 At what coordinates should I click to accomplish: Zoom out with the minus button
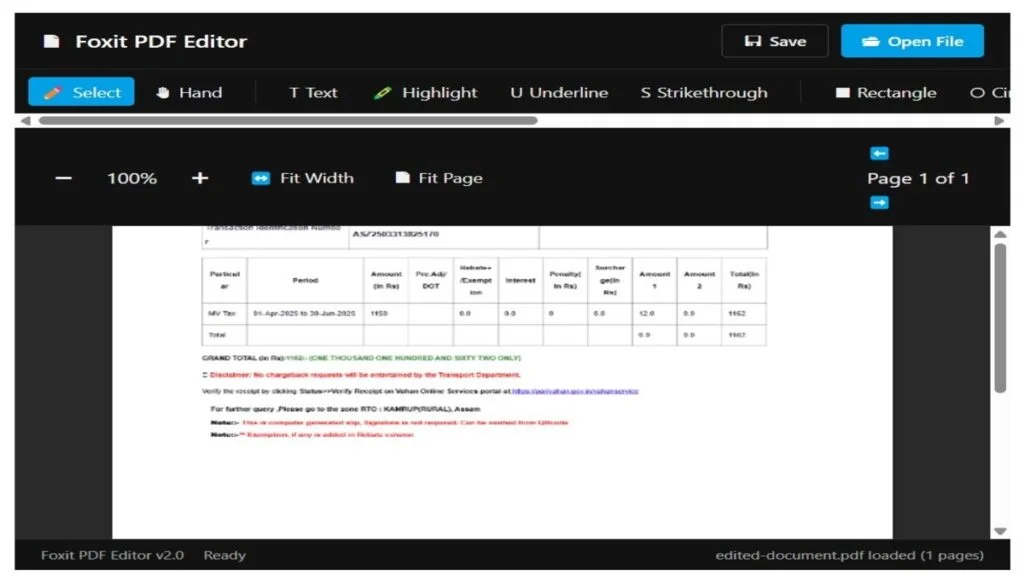[x=63, y=178]
